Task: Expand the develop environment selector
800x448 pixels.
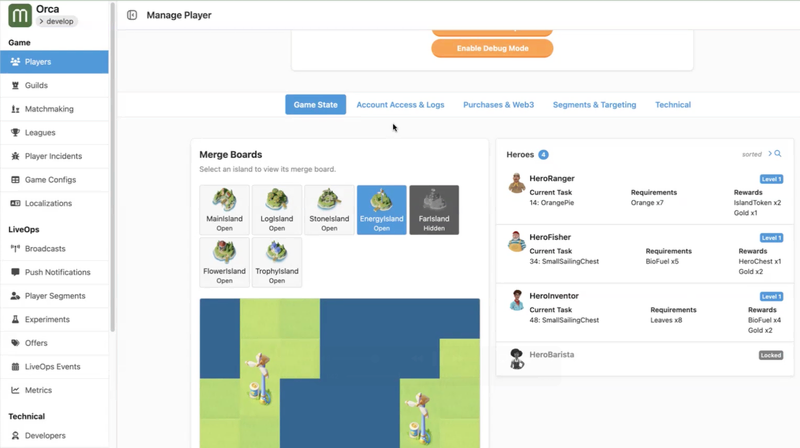Action: 58,21
